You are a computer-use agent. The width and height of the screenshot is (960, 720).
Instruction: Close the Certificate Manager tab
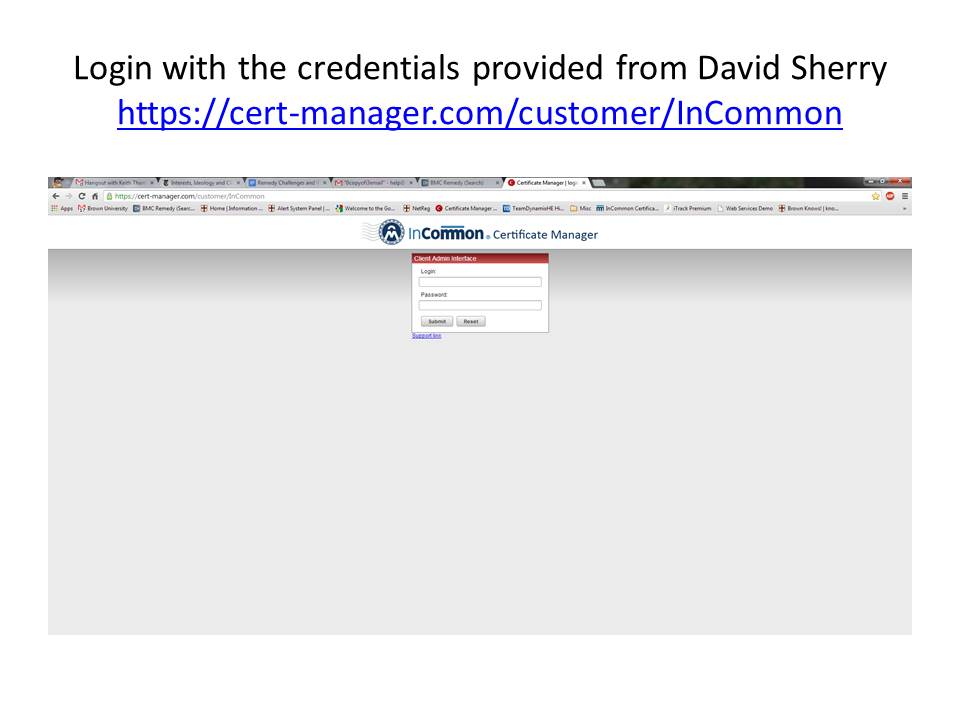pyautogui.click(x=583, y=182)
